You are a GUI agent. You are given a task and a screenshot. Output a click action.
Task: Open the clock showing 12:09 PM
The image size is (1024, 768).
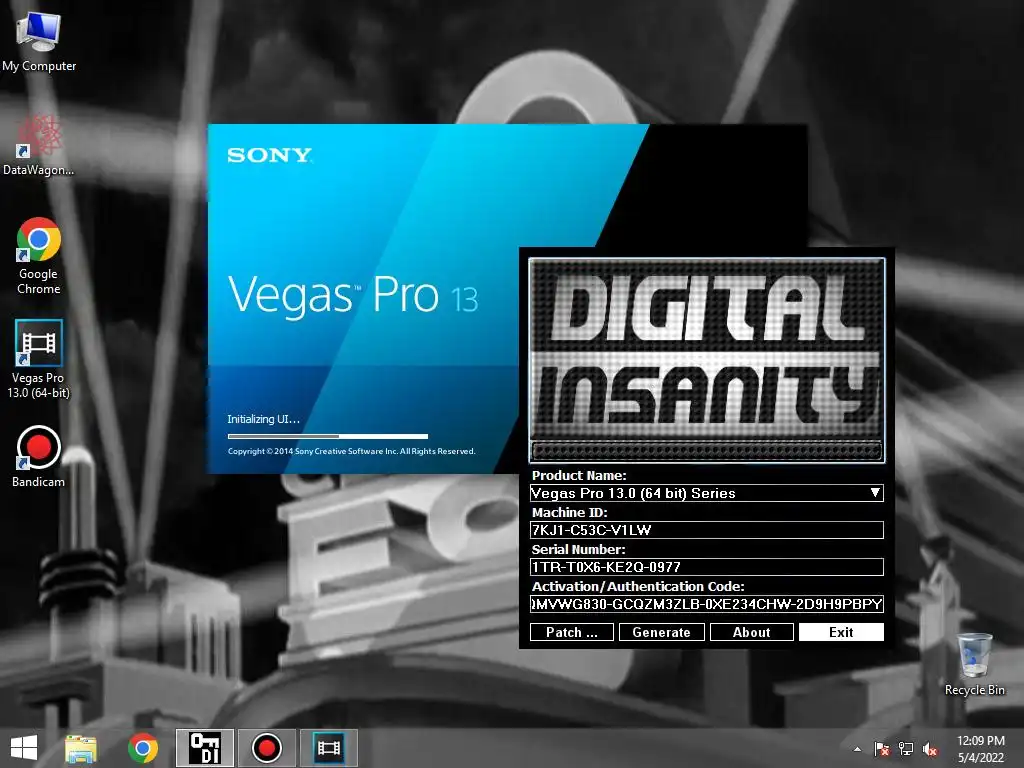(x=980, y=749)
